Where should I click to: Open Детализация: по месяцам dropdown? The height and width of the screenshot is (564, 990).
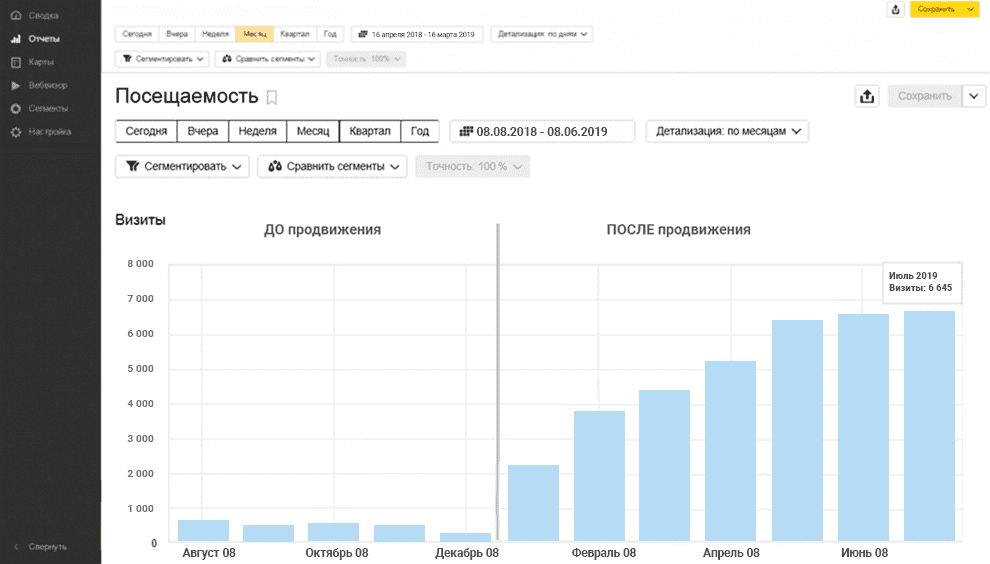727,131
